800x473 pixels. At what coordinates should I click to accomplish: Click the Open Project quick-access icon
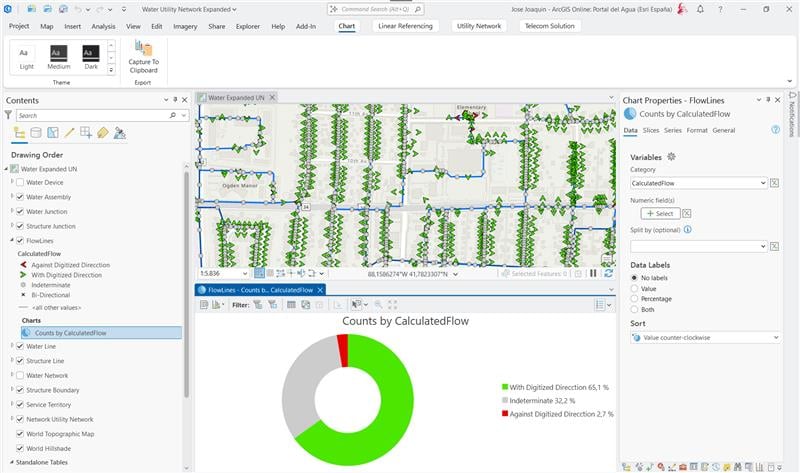tap(47, 9)
